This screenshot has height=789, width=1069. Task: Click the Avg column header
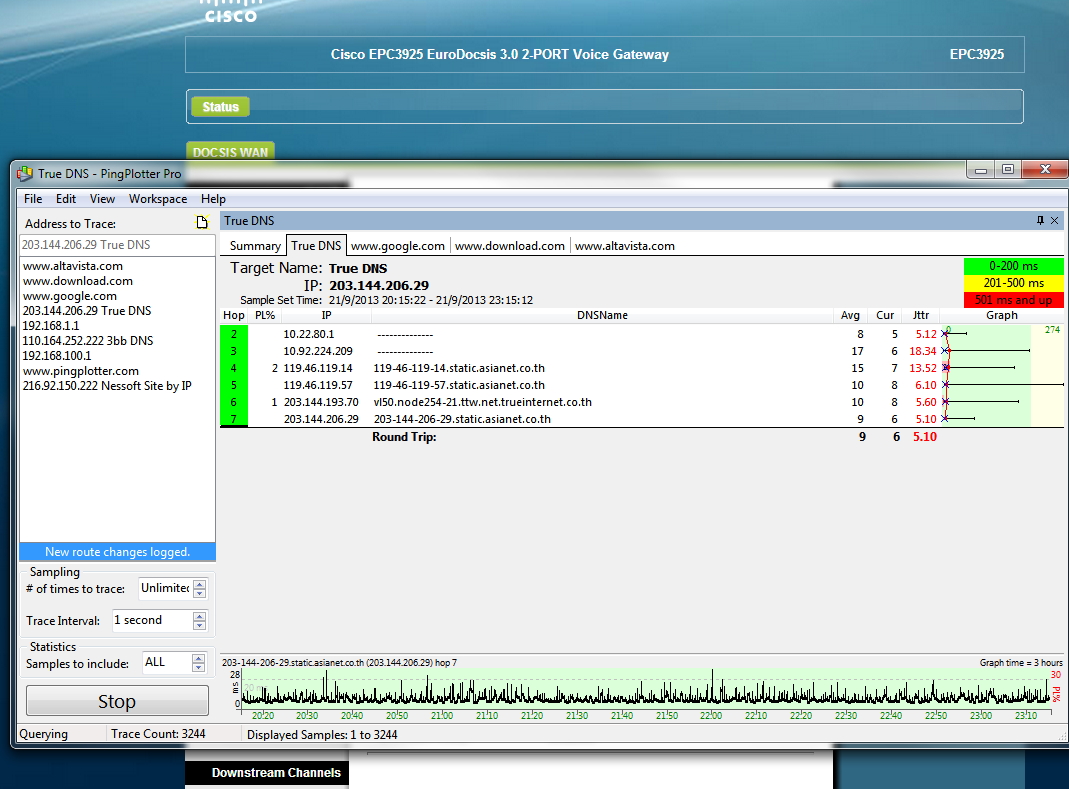[x=850, y=315]
